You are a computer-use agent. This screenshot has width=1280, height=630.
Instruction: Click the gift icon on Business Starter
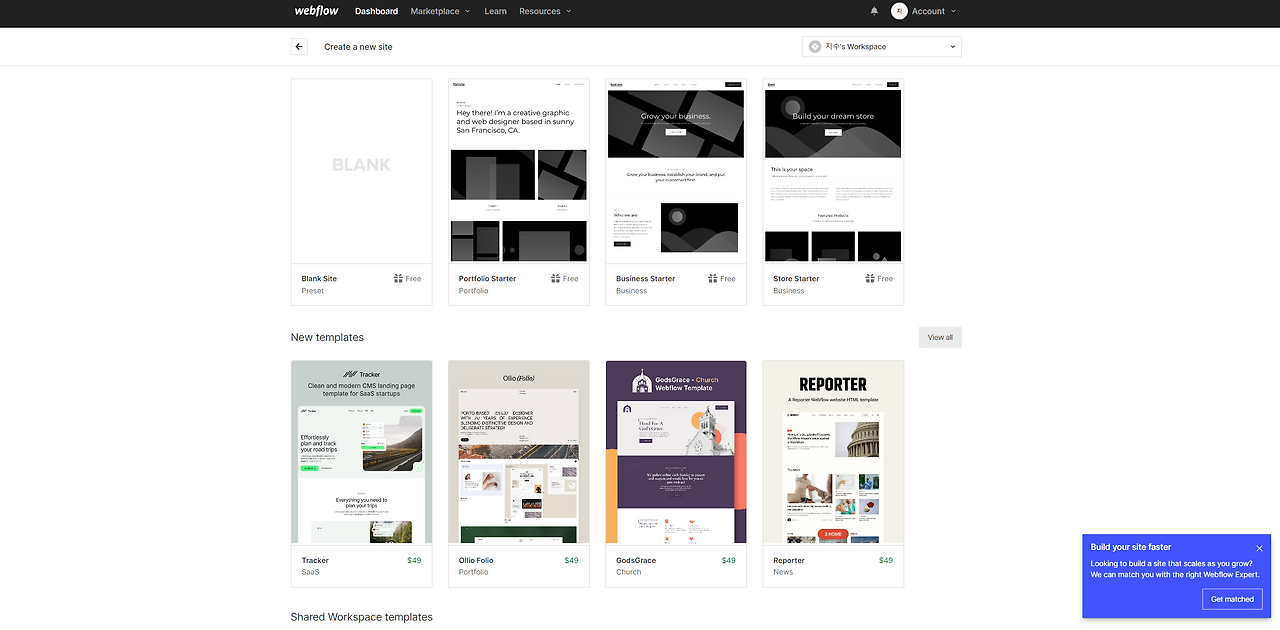[x=713, y=279]
